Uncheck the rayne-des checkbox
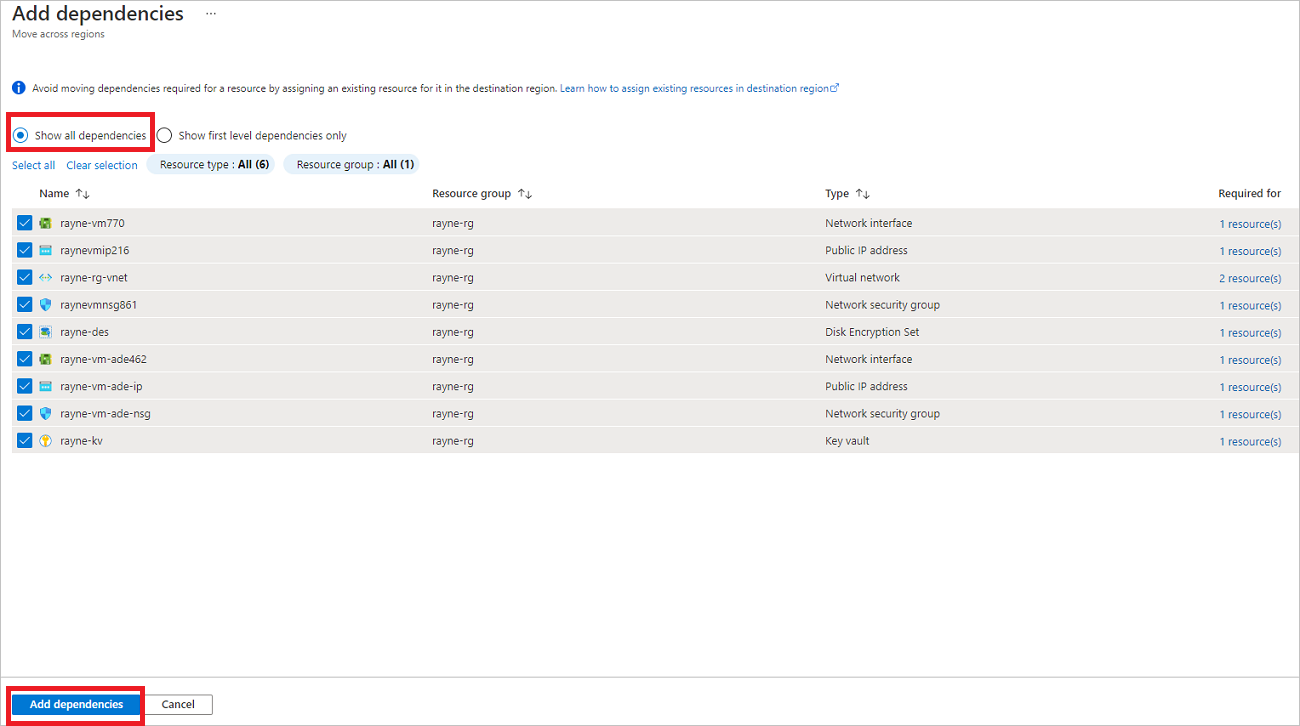Screen dimensions: 1300x726 click(25, 332)
